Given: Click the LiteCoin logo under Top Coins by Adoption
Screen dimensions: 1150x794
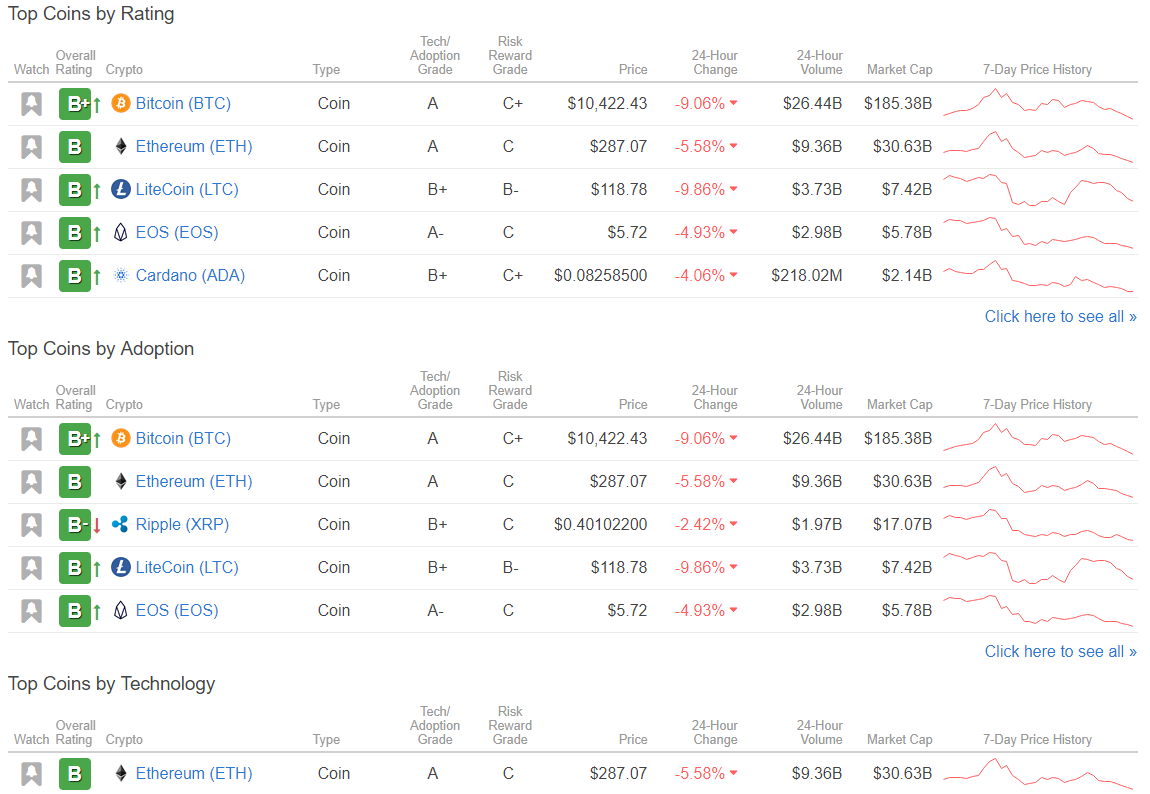Looking at the screenshot, I should (x=121, y=568).
